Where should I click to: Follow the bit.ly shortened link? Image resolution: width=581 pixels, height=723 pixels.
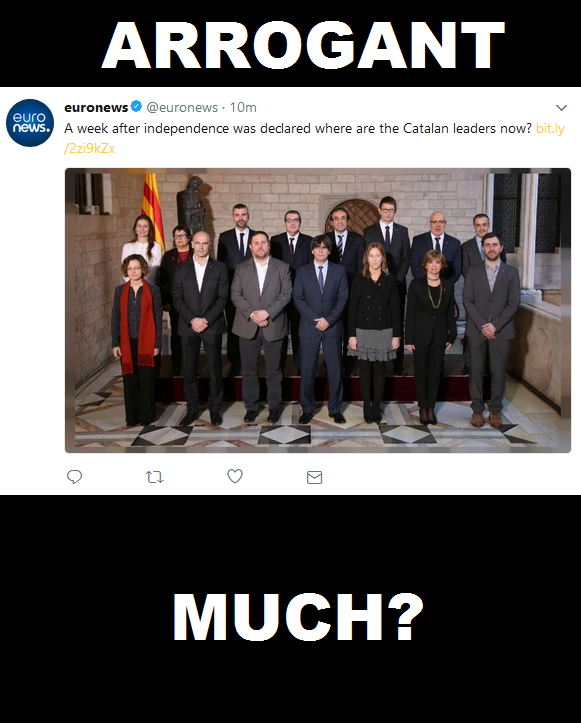550,128
